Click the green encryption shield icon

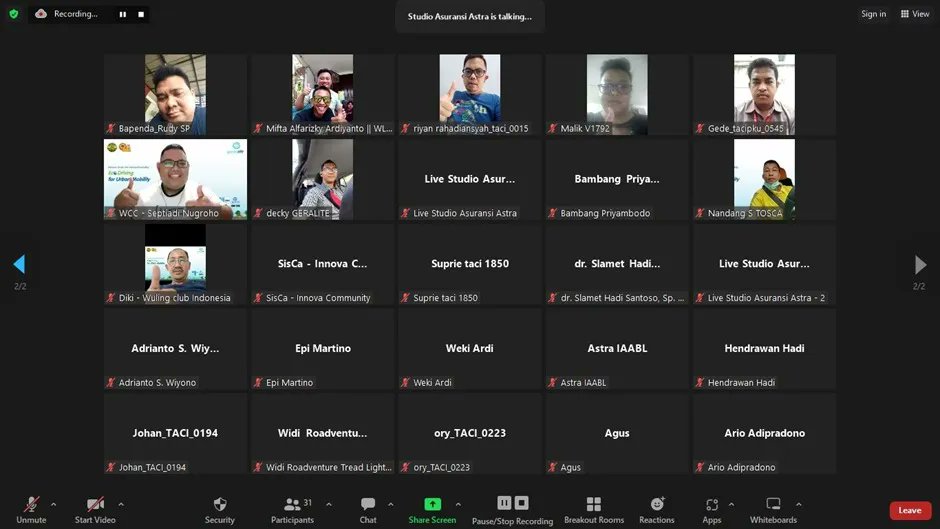pyautogui.click(x=14, y=14)
